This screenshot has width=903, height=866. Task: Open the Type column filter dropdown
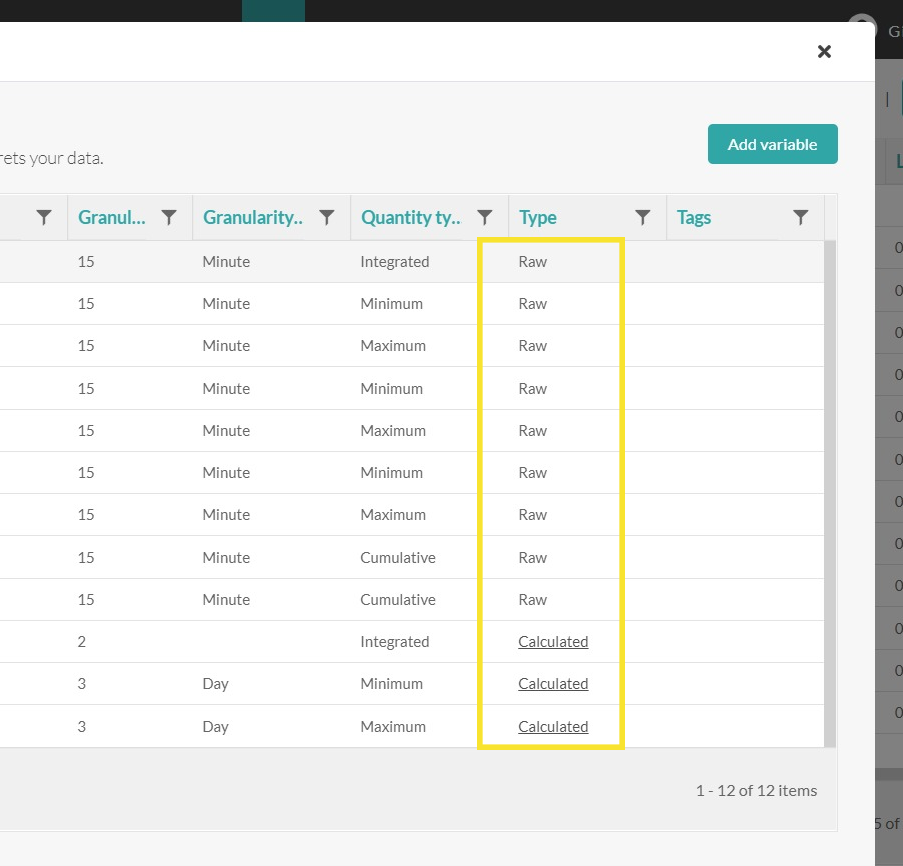coord(641,217)
